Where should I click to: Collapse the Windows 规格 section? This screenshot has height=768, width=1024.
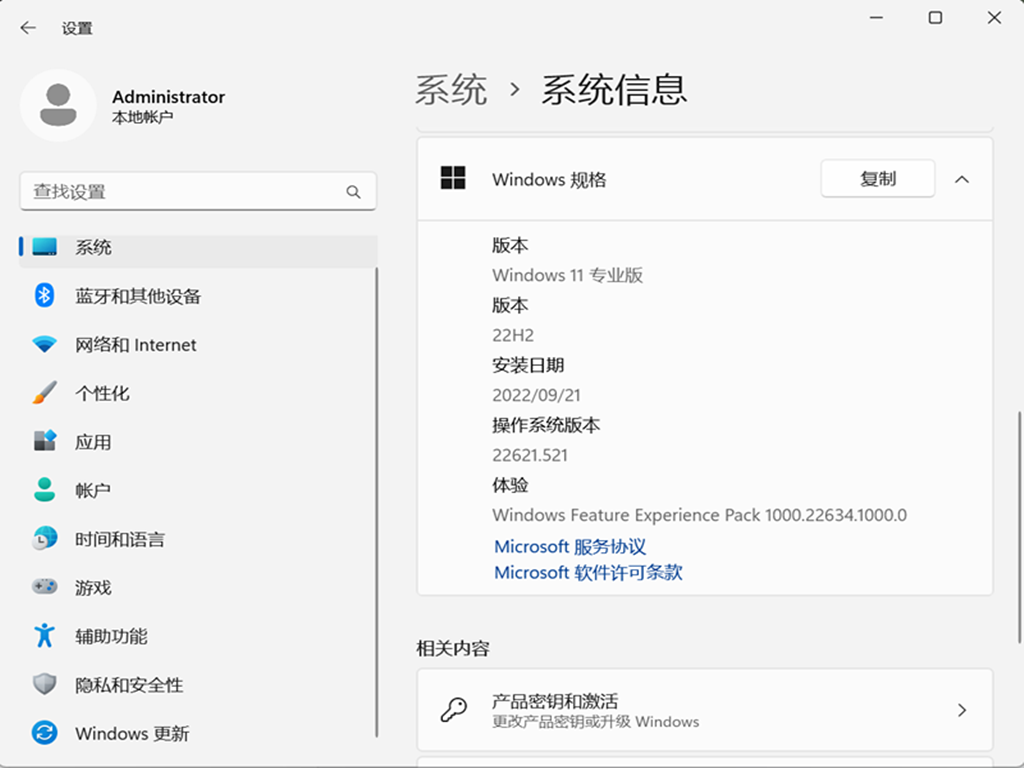pos(961,179)
